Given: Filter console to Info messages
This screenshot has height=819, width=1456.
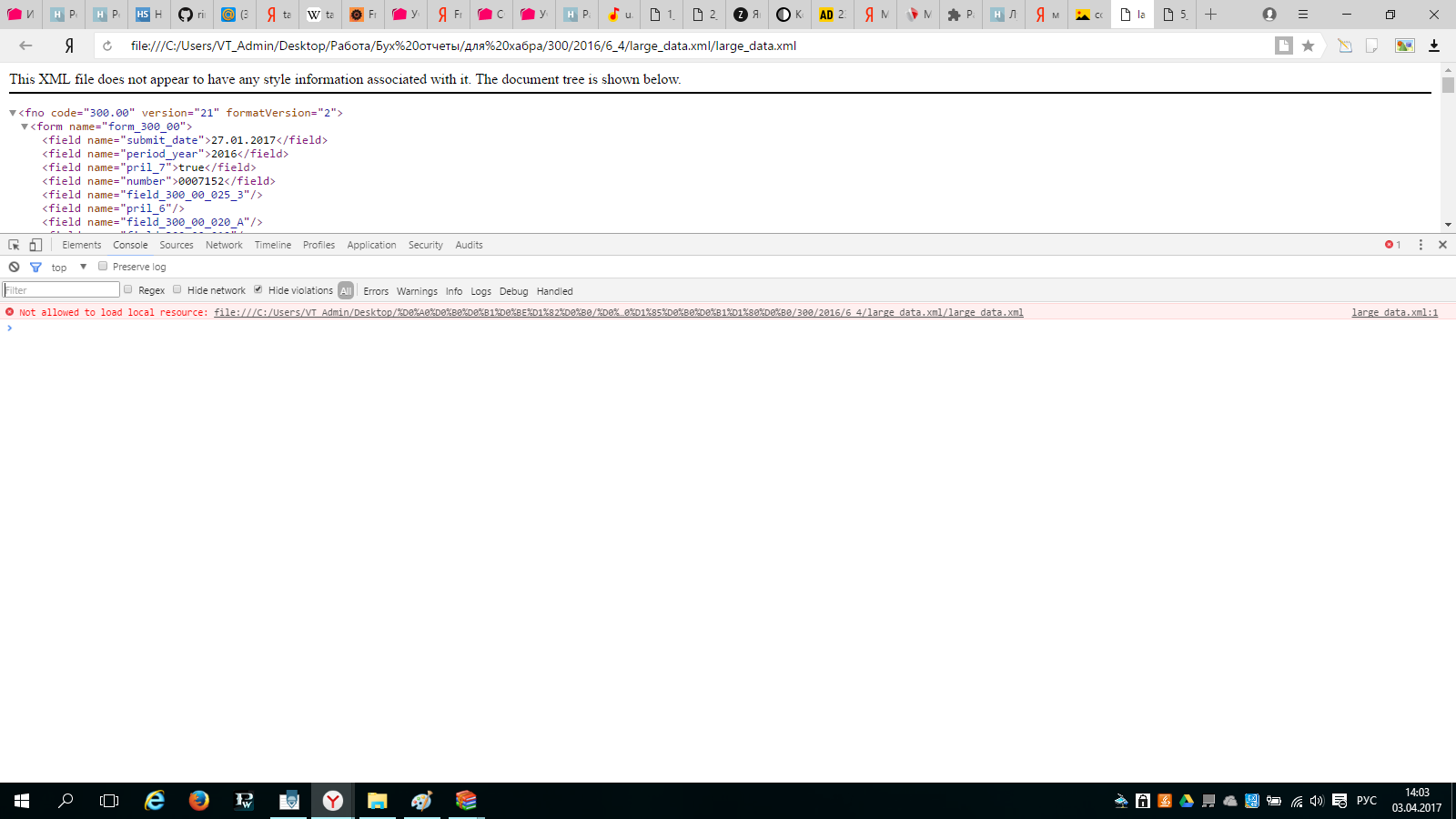Looking at the screenshot, I should pyautogui.click(x=454, y=291).
